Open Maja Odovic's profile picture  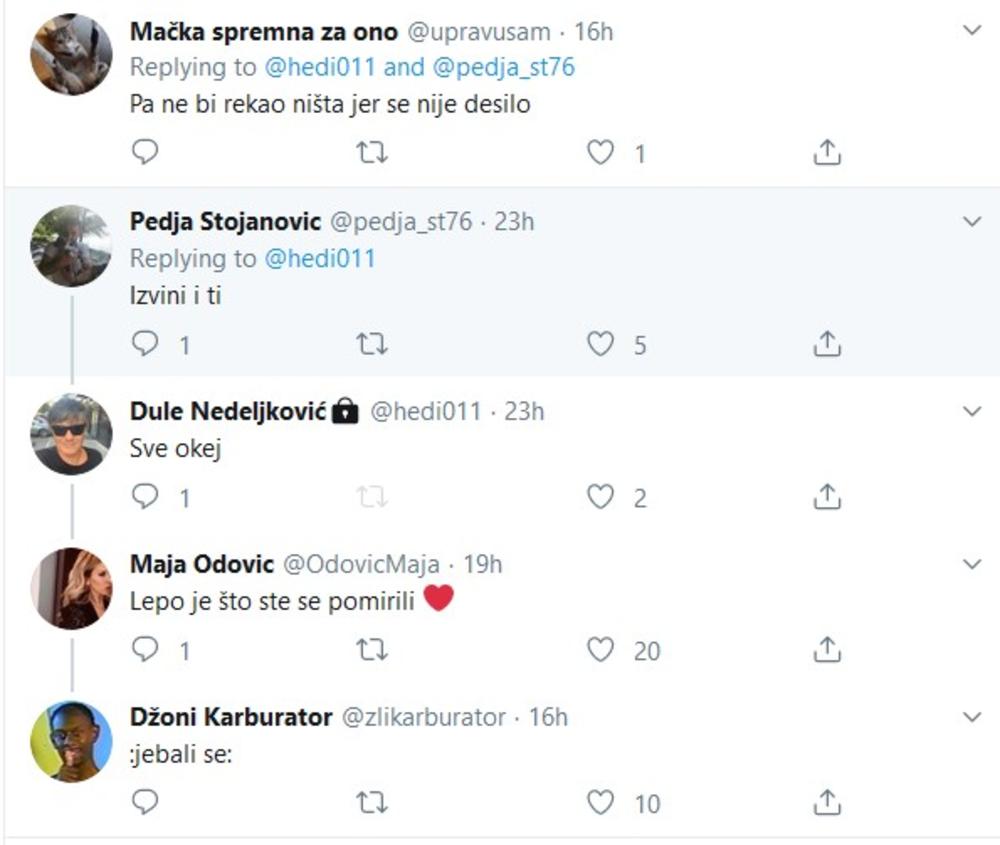71,588
